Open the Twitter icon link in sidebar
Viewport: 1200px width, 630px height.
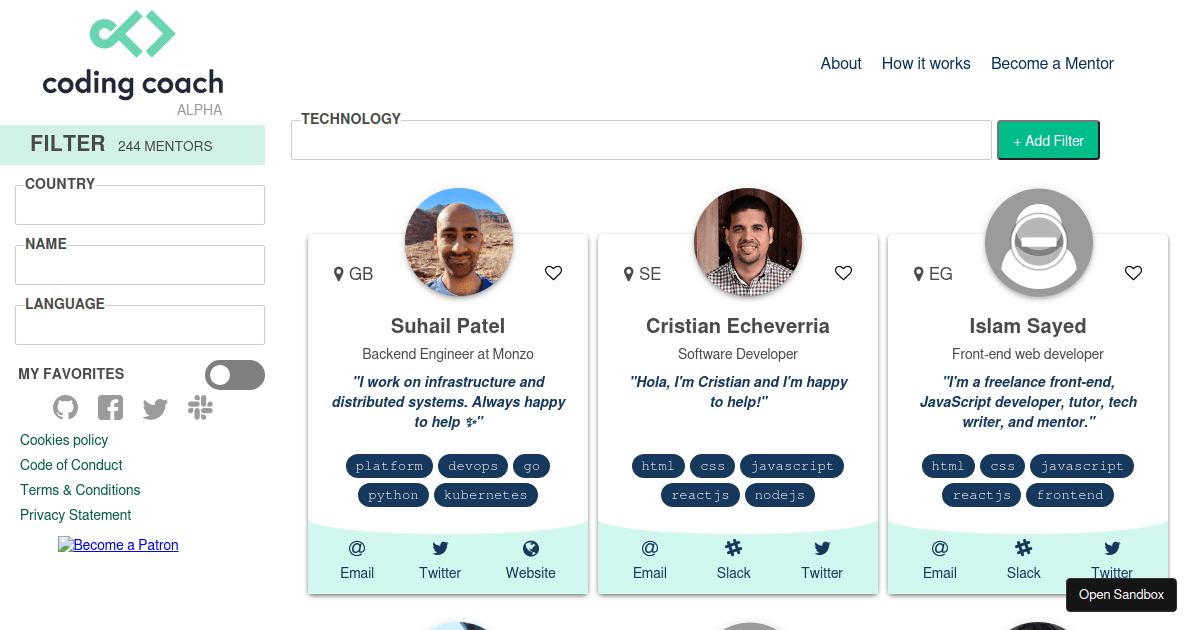155,408
